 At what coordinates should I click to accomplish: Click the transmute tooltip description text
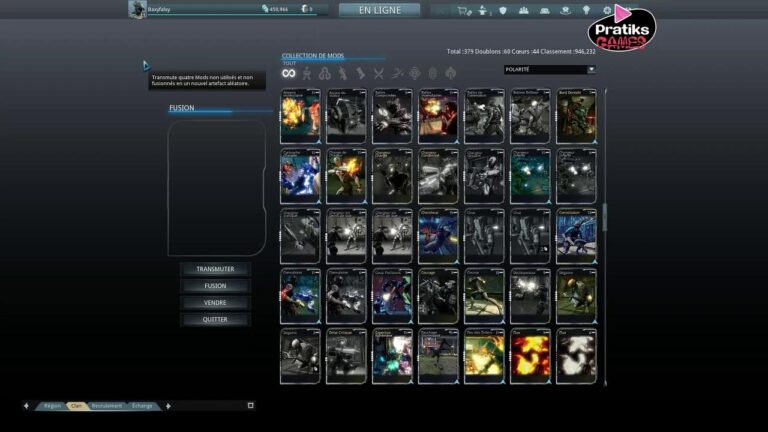(203, 80)
